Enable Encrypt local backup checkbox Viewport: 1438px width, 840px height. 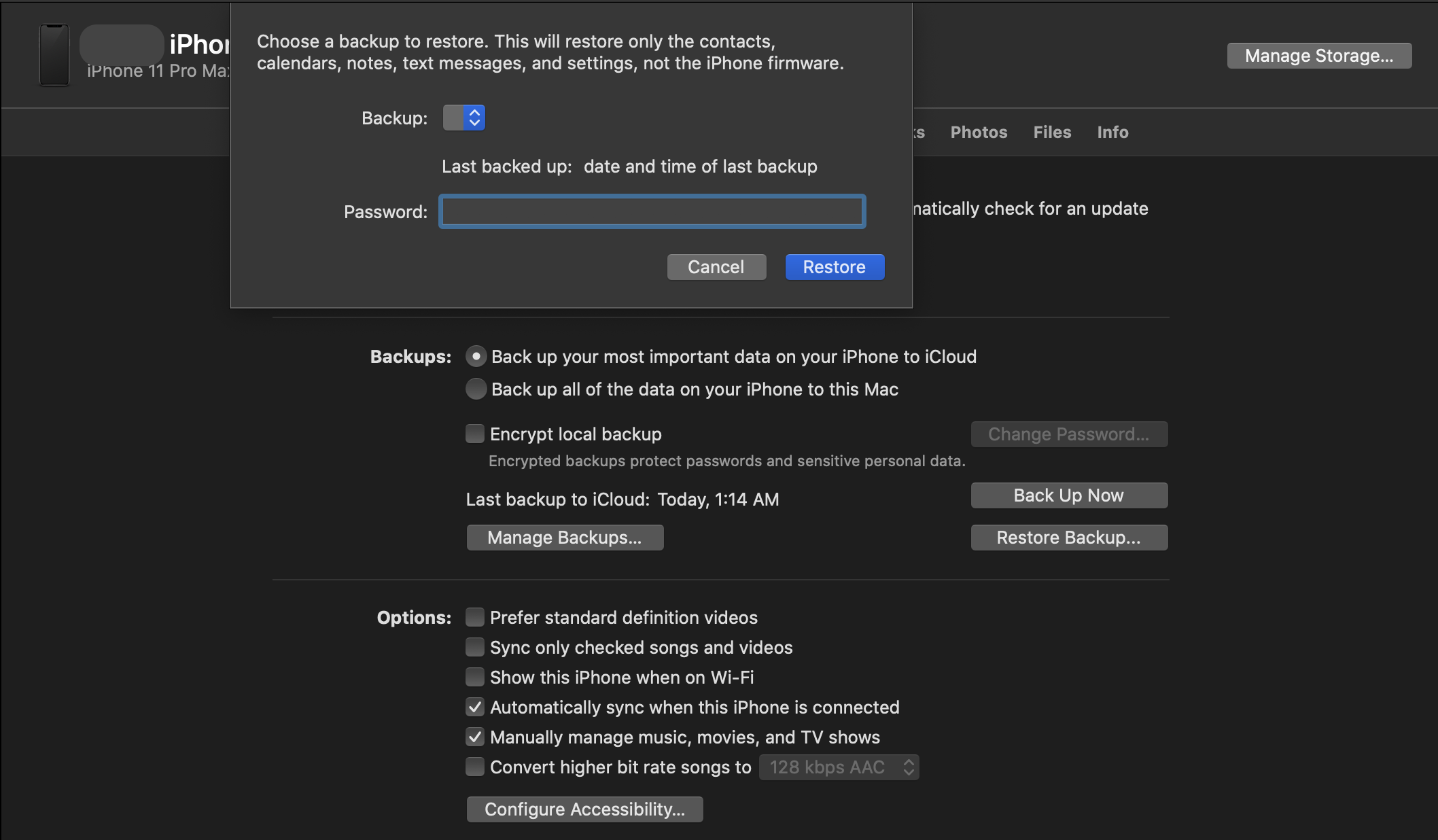pyautogui.click(x=474, y=433)
